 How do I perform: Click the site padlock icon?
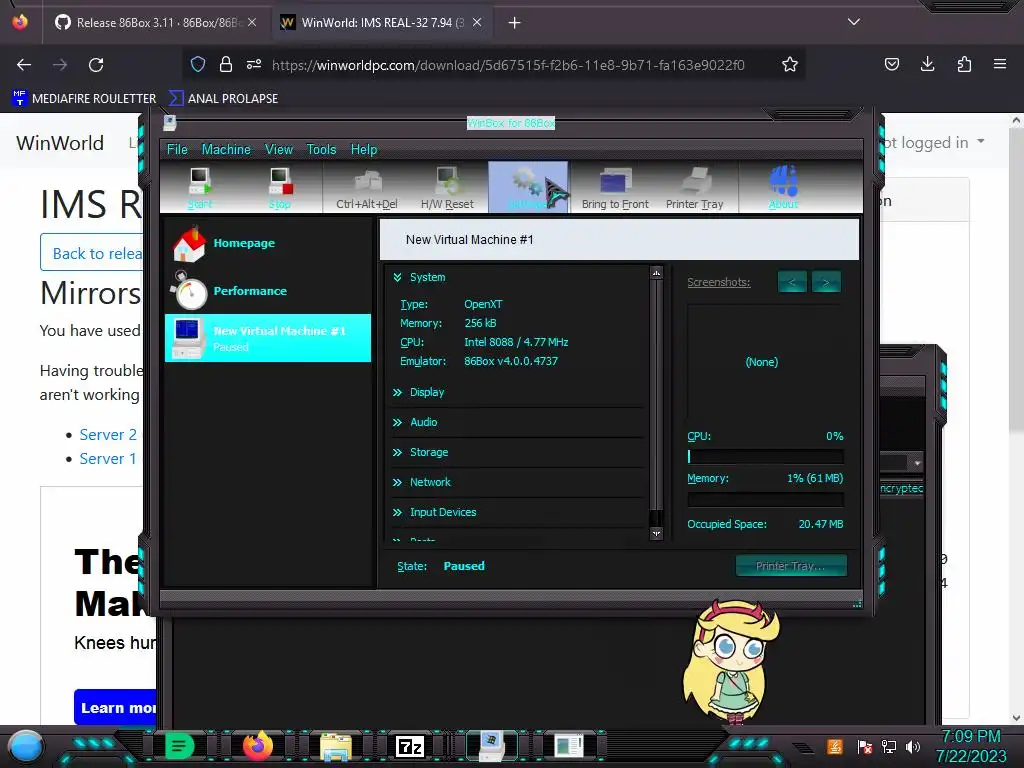[x=226, y=64]
